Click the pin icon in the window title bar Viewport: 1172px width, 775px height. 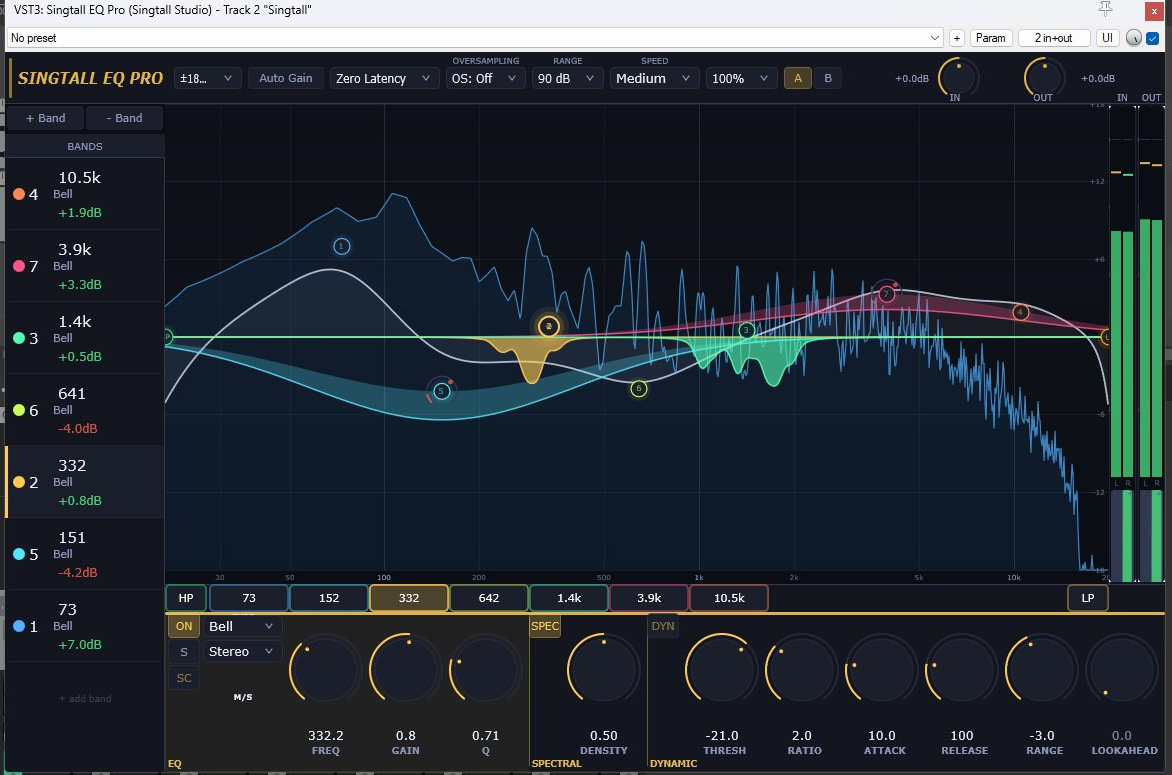click(x=1105, y=9)
